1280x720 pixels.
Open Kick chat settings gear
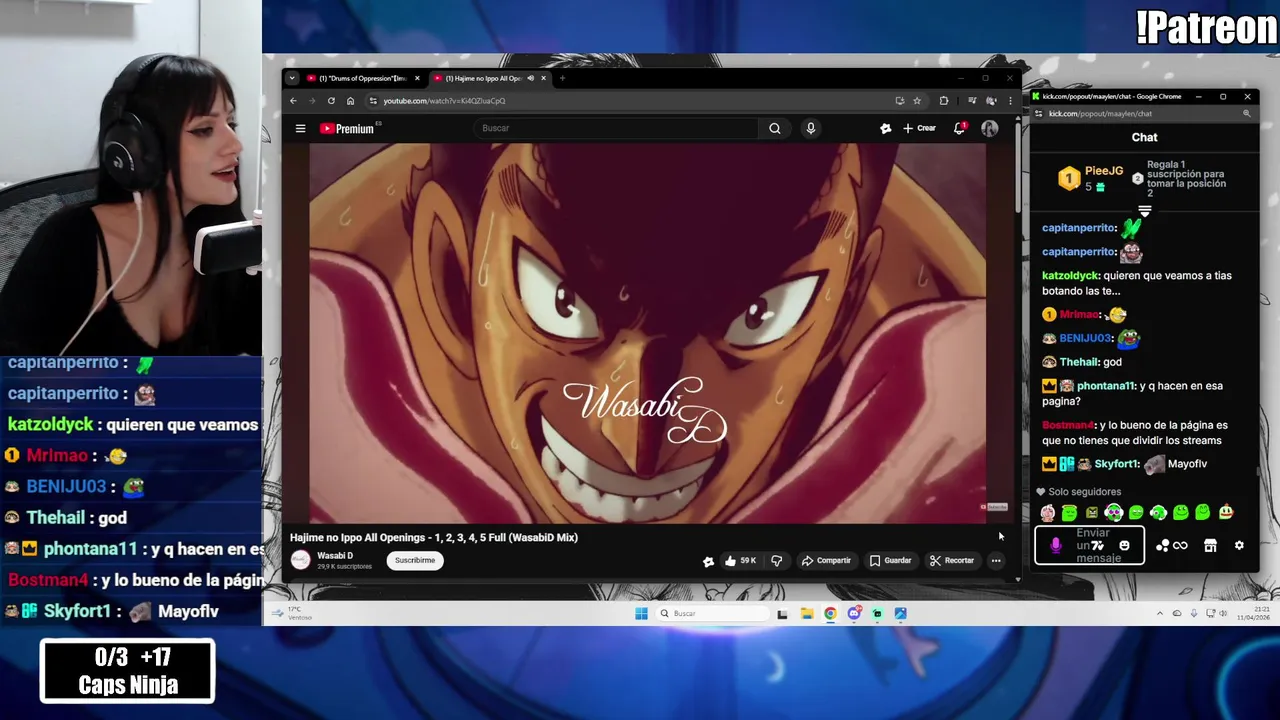(1239, 546)
